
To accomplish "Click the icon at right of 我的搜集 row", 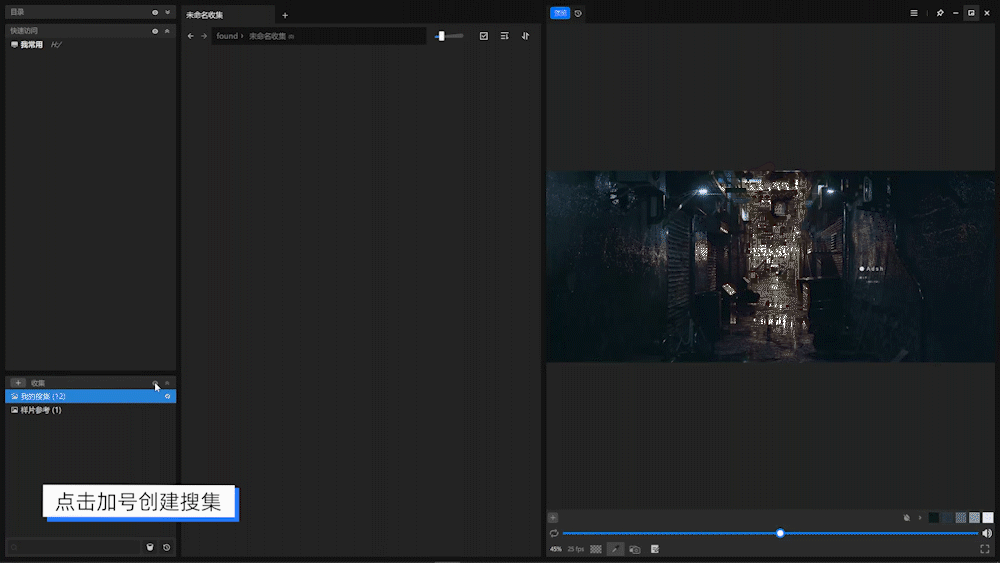I will tap(168, 397).
